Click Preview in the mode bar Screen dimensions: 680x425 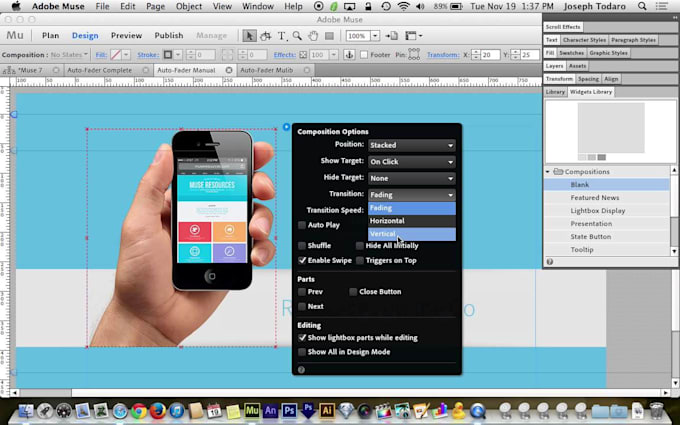(126, 35)
